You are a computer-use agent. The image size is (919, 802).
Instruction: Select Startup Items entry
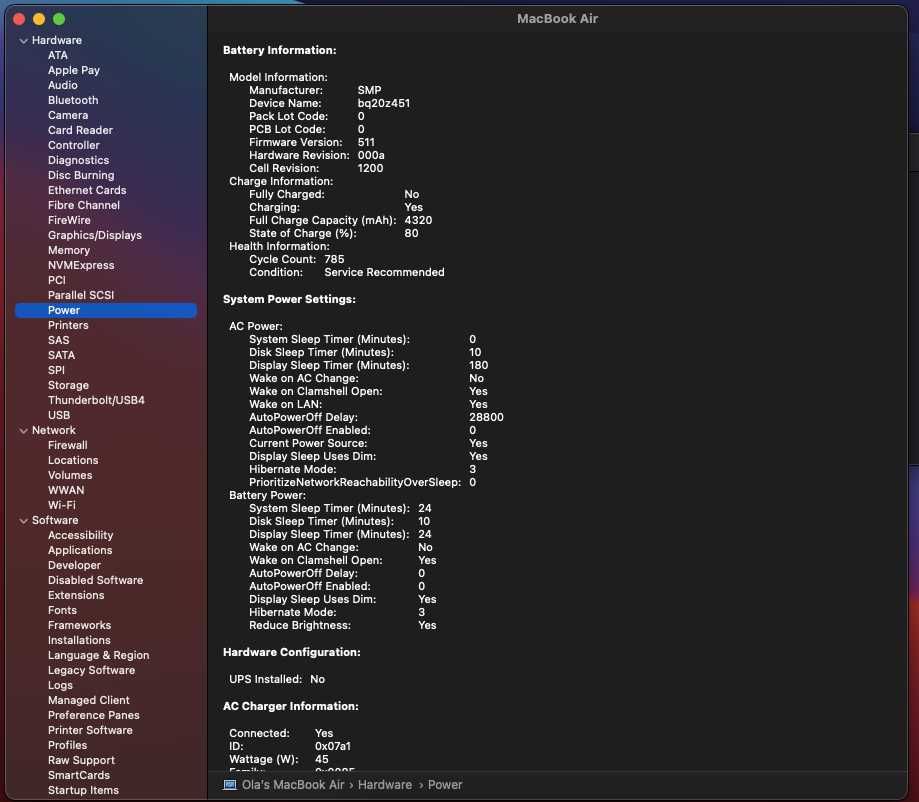pyautogui.click(x=83, y=790)
